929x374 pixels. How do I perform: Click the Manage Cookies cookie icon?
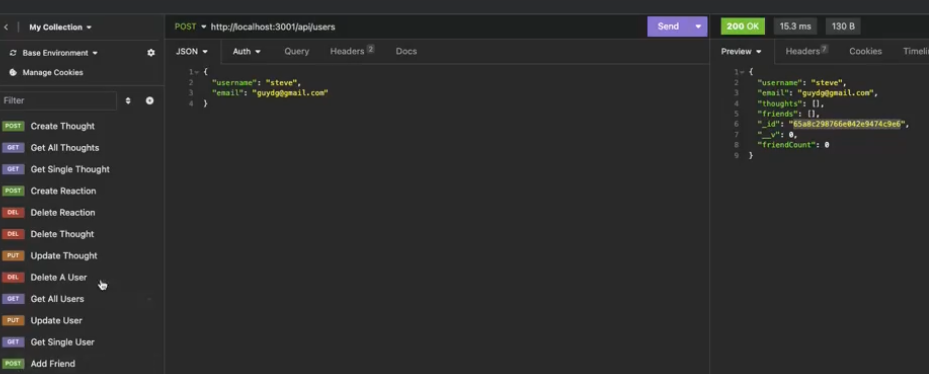coord(13,72)
